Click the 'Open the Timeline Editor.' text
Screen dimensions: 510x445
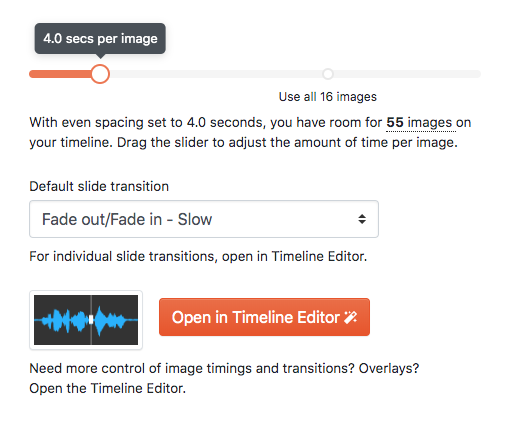pyautogui.click(x=107, y=389)
